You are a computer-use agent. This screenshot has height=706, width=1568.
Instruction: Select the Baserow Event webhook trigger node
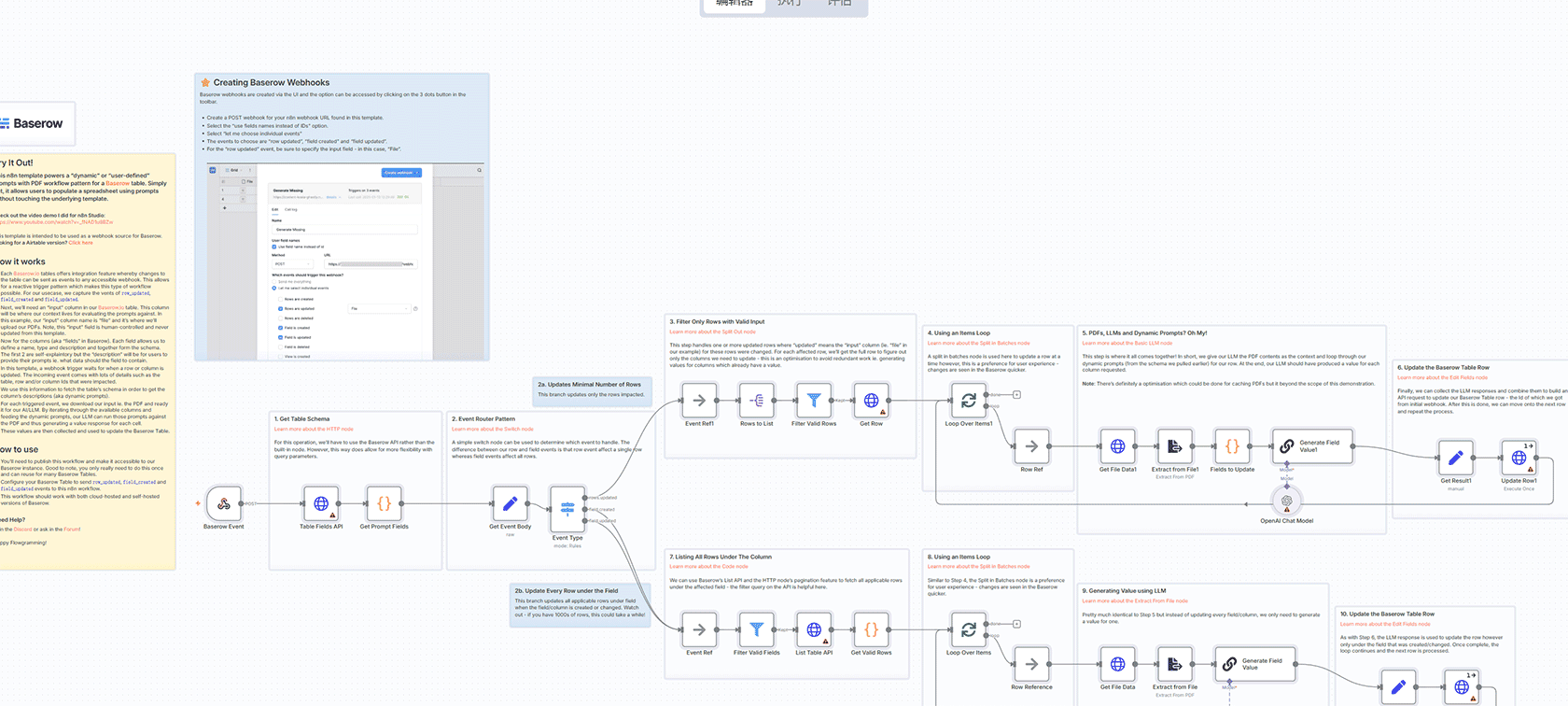(x=224, y=504)
